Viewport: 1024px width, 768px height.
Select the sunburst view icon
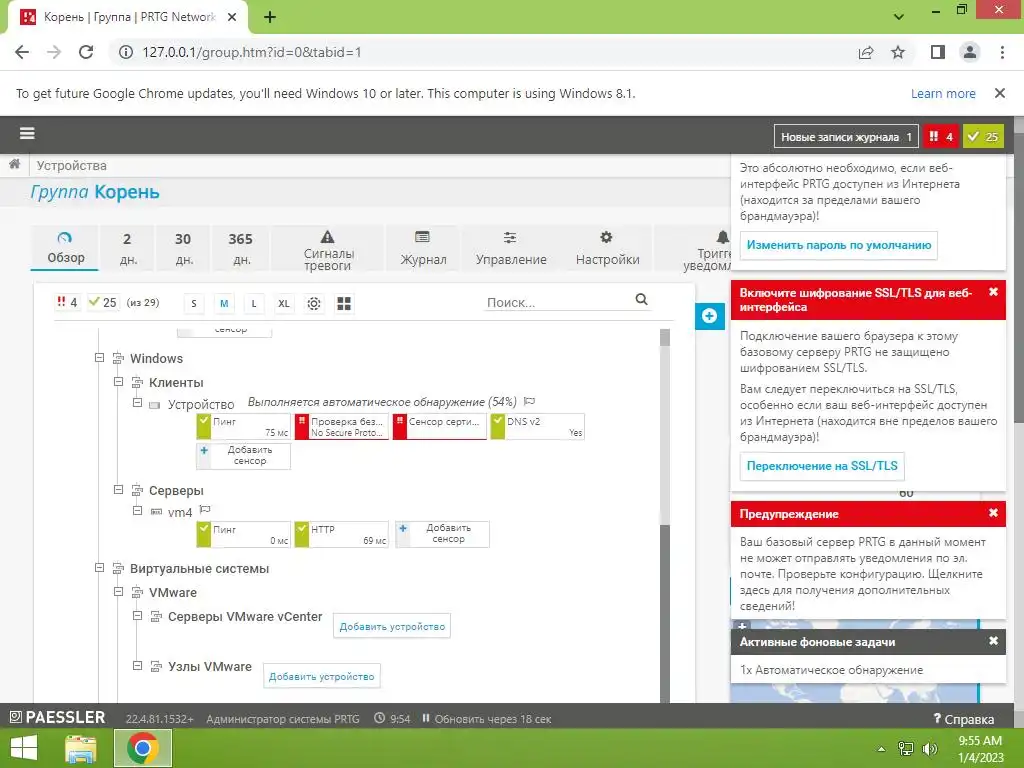(x=314, y=304)
